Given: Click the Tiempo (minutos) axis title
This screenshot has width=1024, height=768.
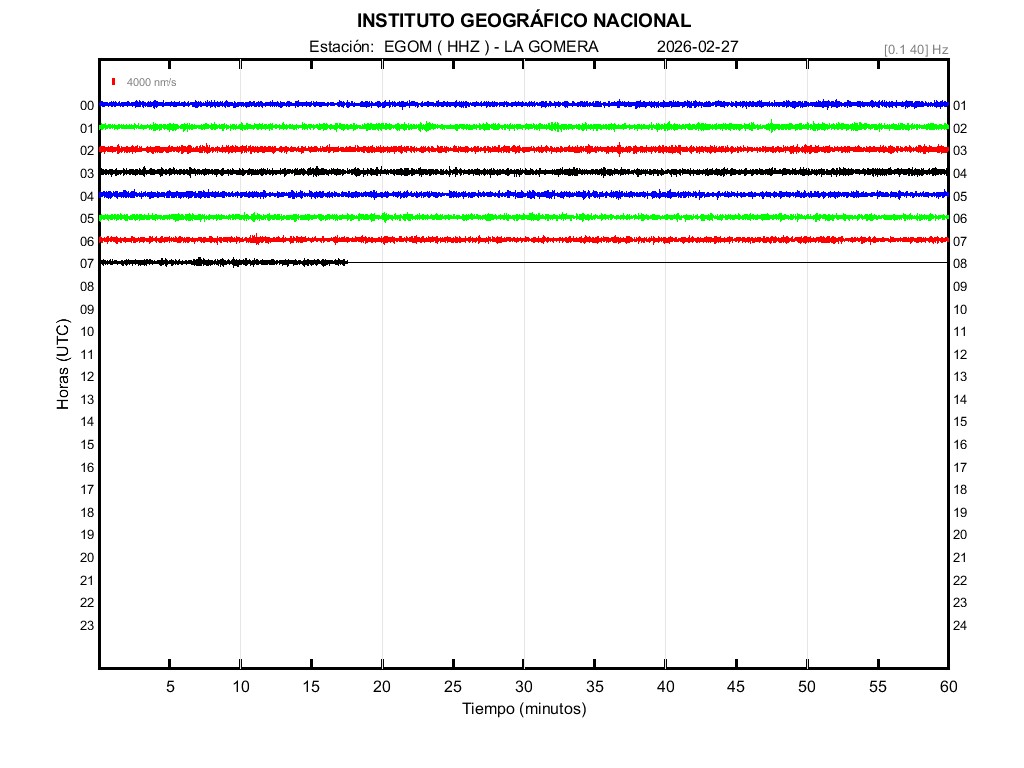Looking at the screenshot, I should click(523, 709).
